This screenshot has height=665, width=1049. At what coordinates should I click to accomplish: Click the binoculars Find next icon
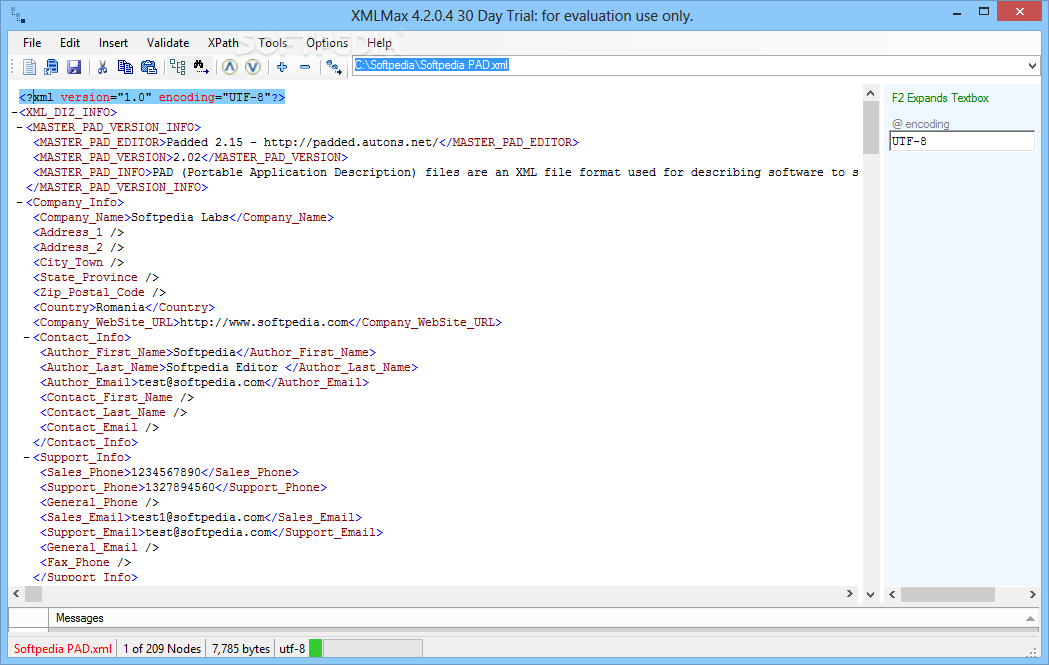click(x=201, y=67)
